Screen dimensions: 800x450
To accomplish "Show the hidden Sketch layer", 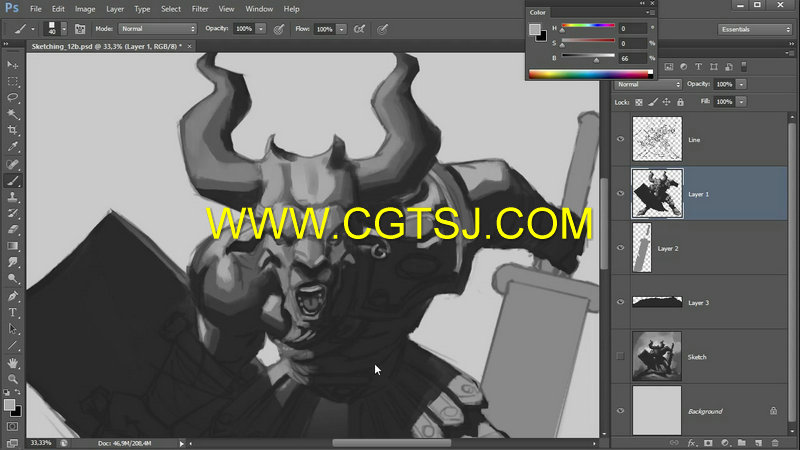I will coord(620,356).
